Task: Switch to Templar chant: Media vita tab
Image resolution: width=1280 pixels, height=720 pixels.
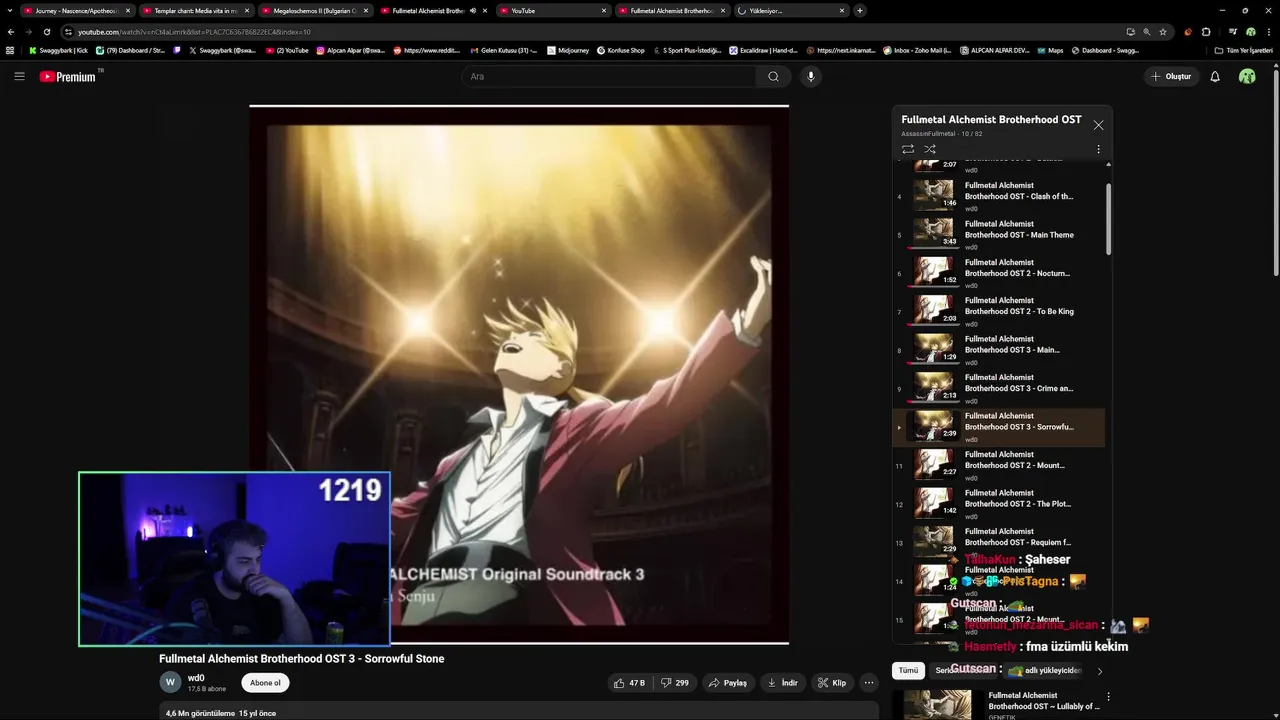Action: [196, 10]
